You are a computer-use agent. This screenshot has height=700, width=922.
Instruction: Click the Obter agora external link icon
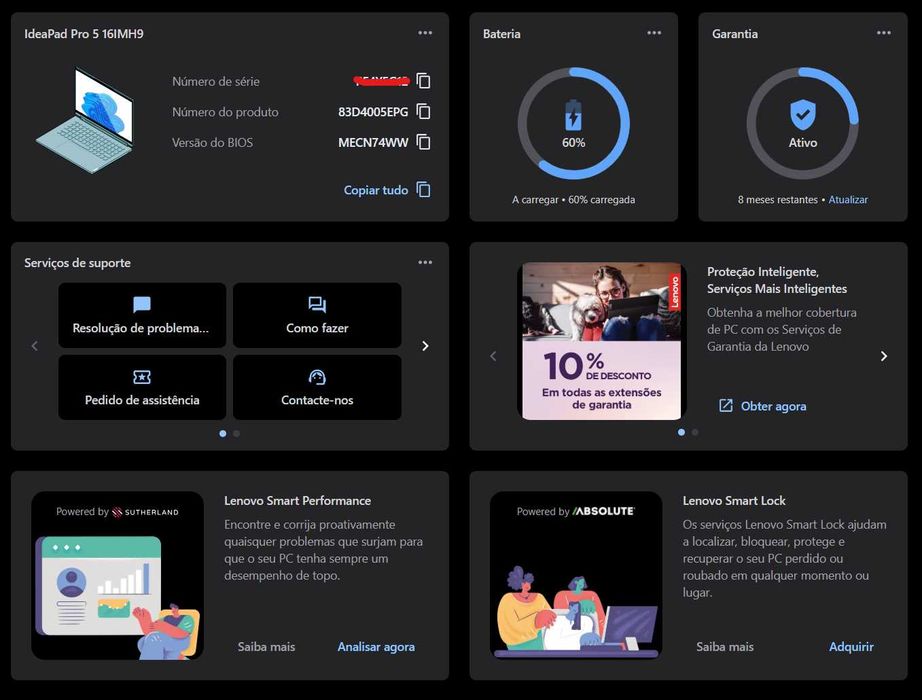tap(726, 405)
